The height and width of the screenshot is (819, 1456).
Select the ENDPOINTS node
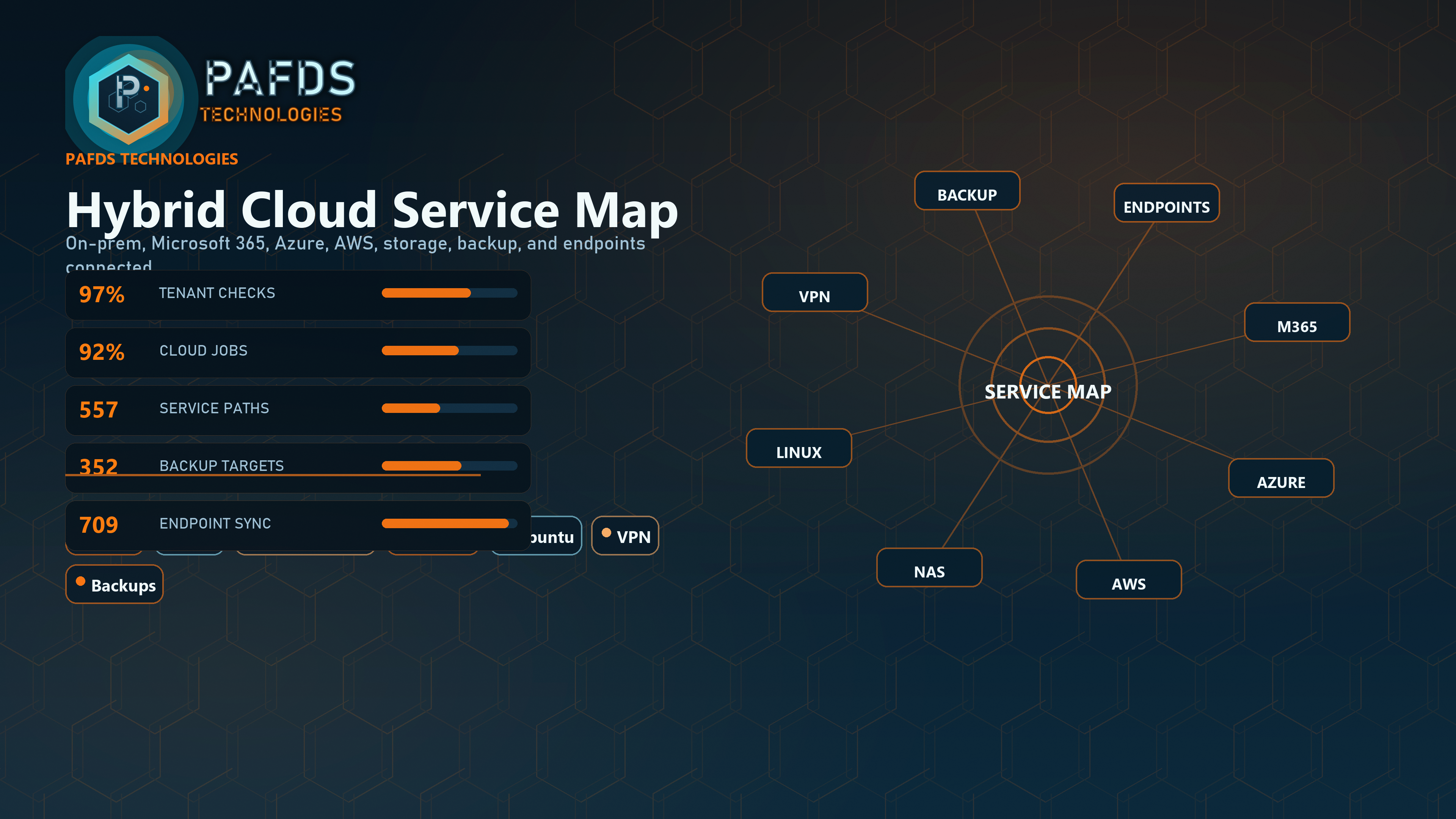point(1166,203)
